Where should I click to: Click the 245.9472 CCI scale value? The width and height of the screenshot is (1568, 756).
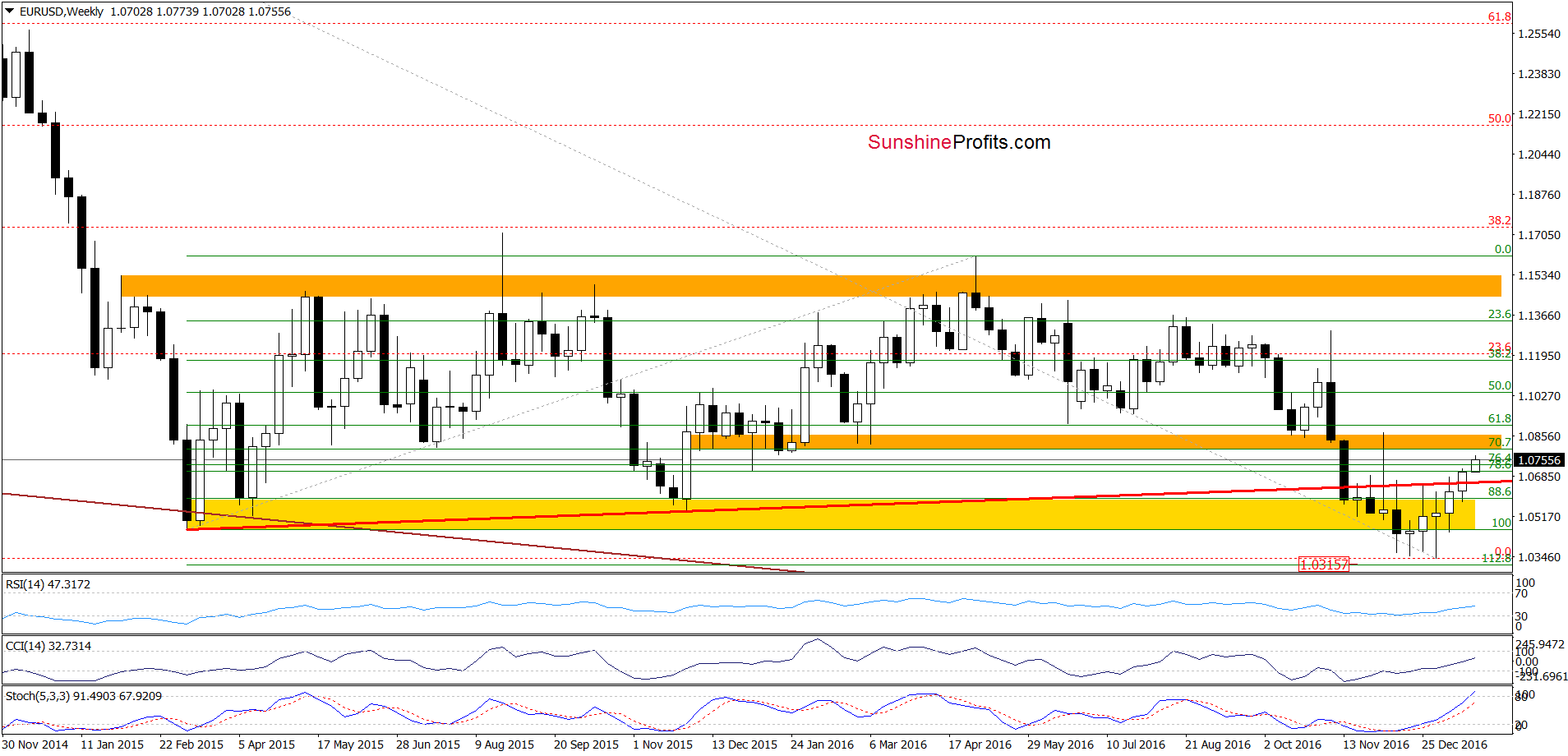coord(1540,645)
